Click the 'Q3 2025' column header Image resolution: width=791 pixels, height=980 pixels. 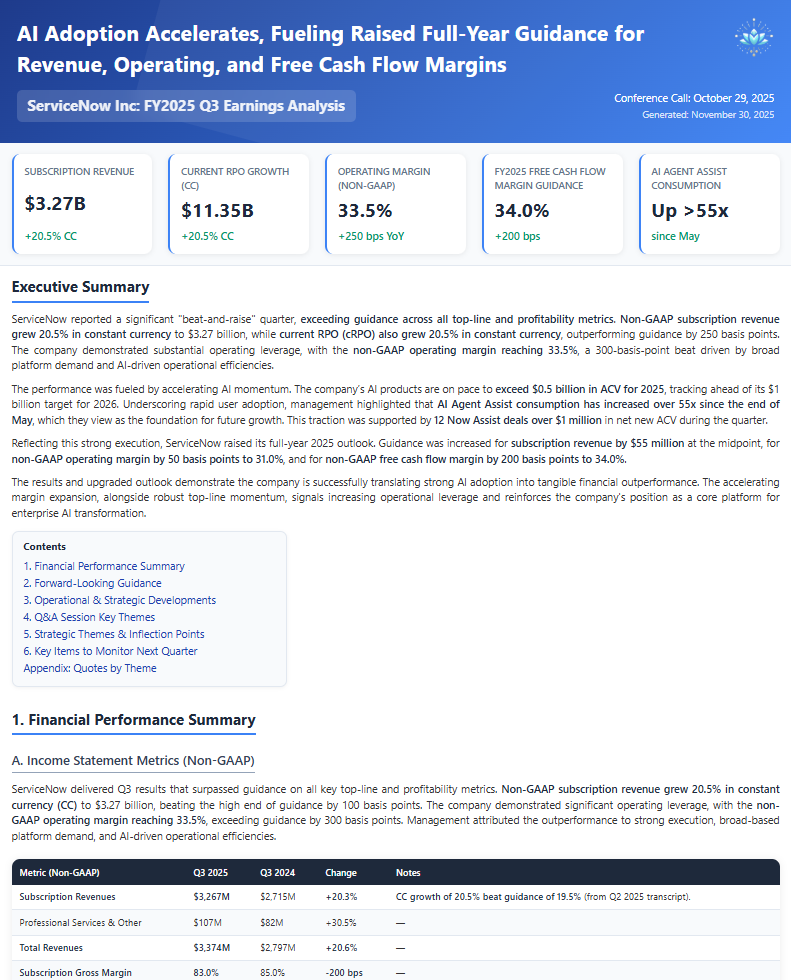(211, 872)
